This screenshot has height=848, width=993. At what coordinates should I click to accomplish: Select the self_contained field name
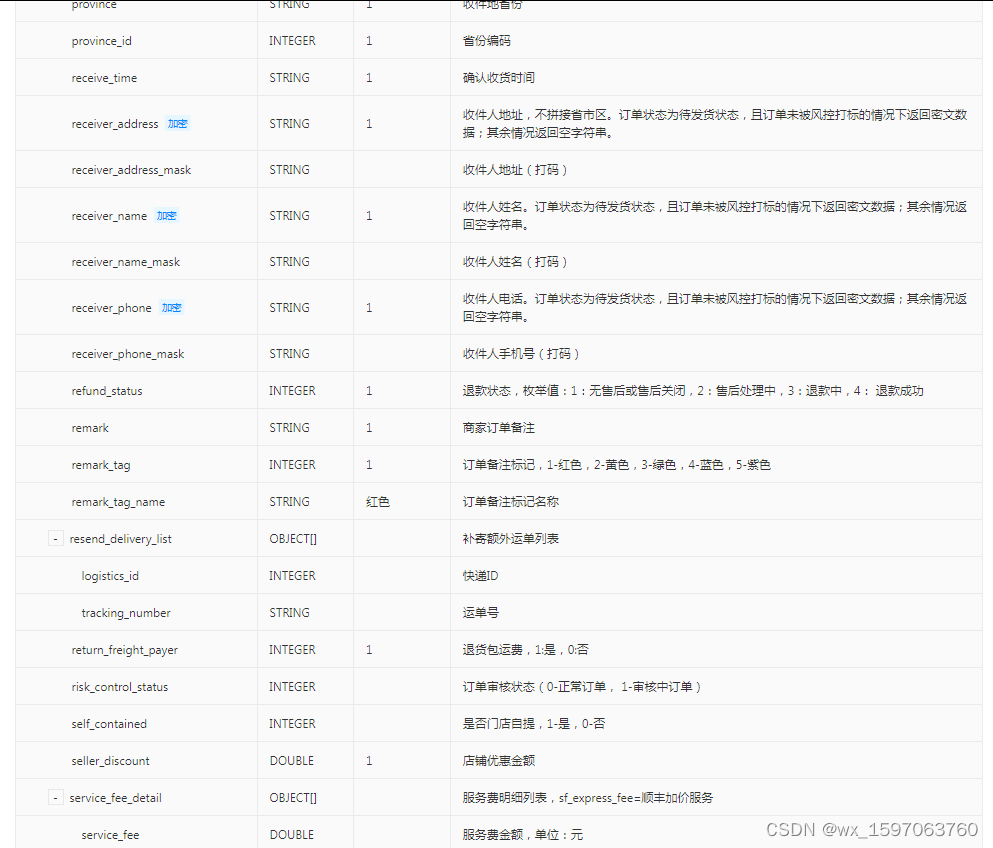pyautogui.click(x=109, y=724)
